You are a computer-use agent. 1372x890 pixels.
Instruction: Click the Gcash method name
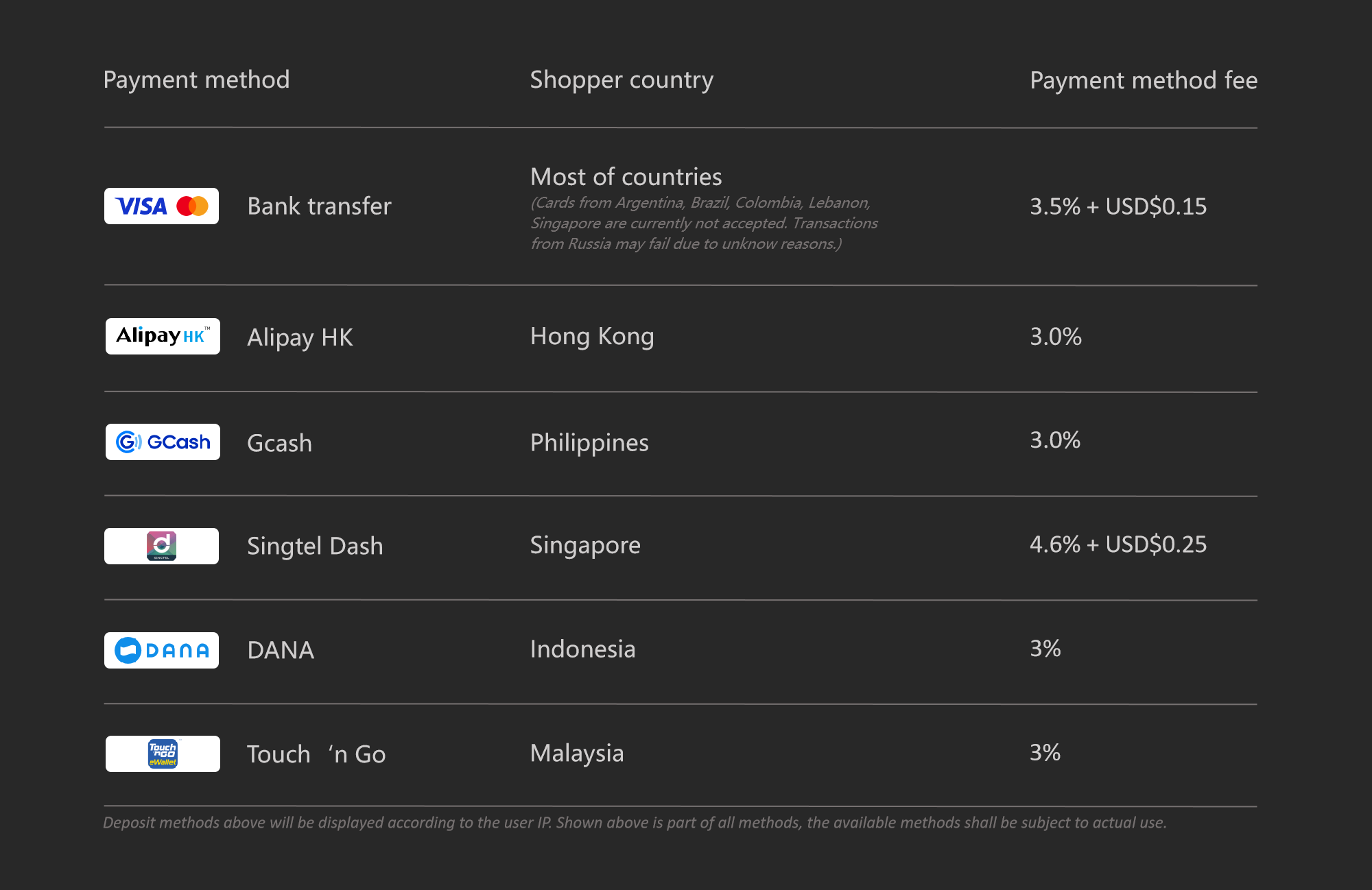tap(279, 443)
